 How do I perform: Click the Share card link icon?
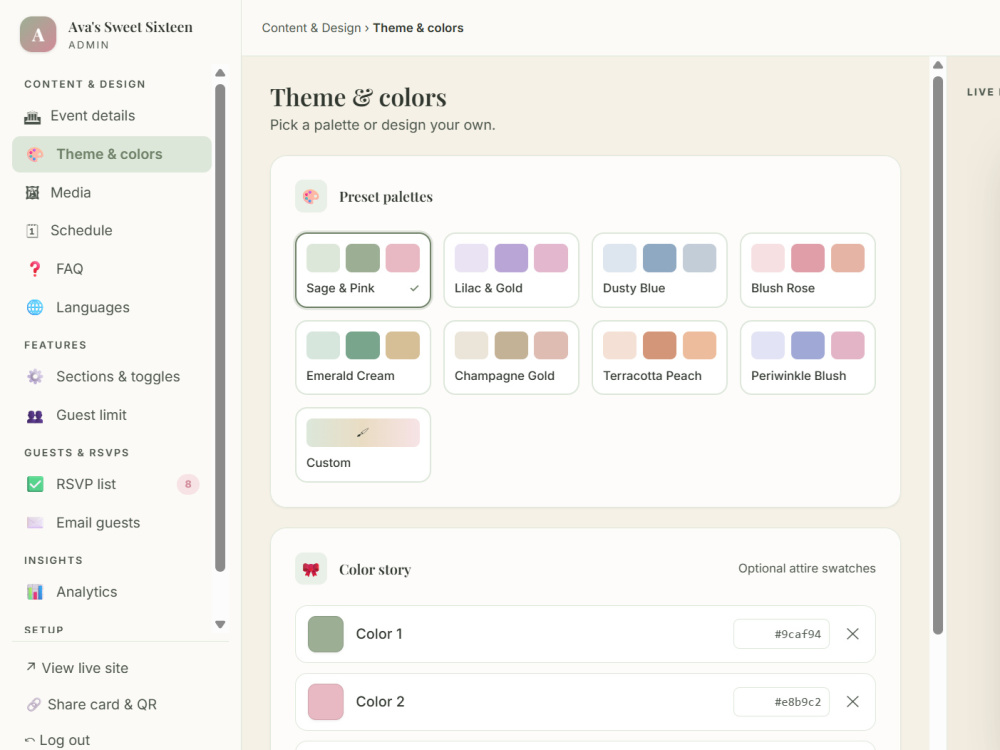point(34,705)
